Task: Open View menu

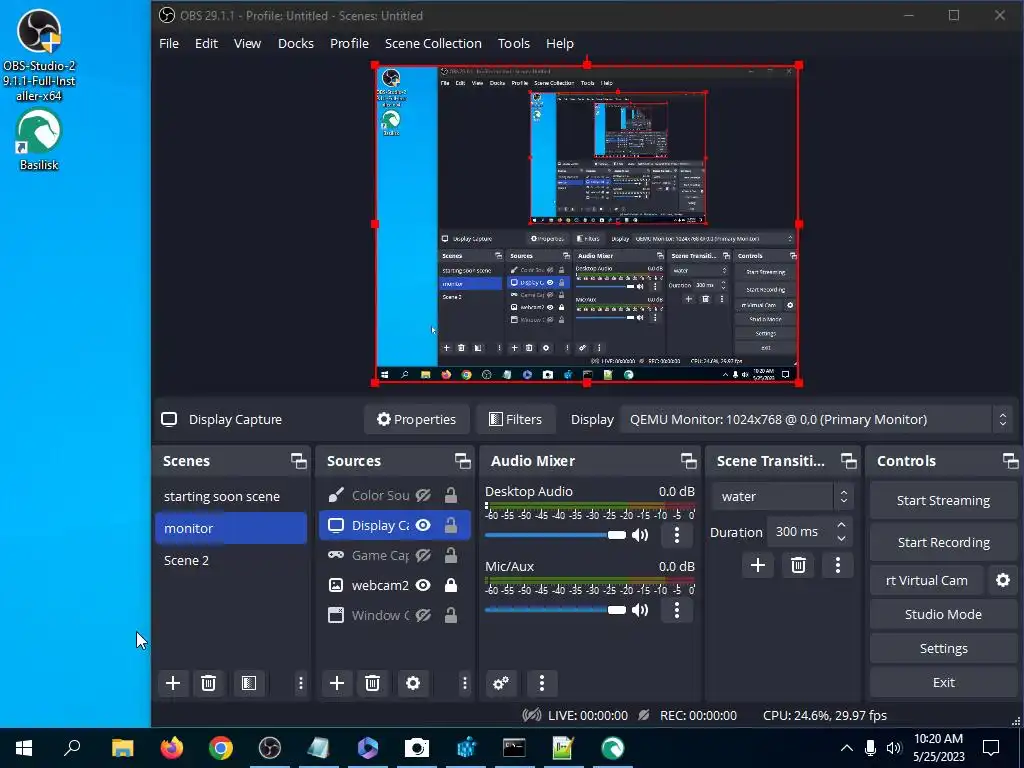Action: pyautogui.click(x=248, y=43)
